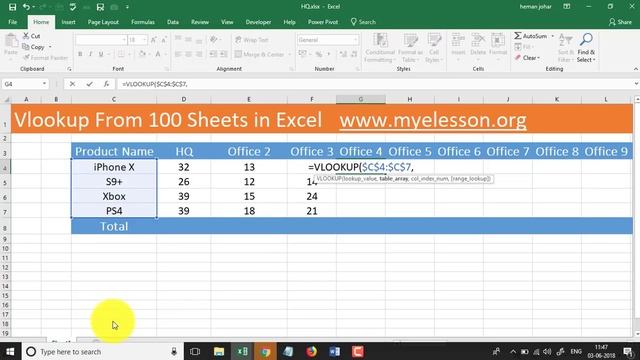The height and width of the screenshot is (360, 640).
Task: Switch to the Insert tab
Action: pos(68,22)
